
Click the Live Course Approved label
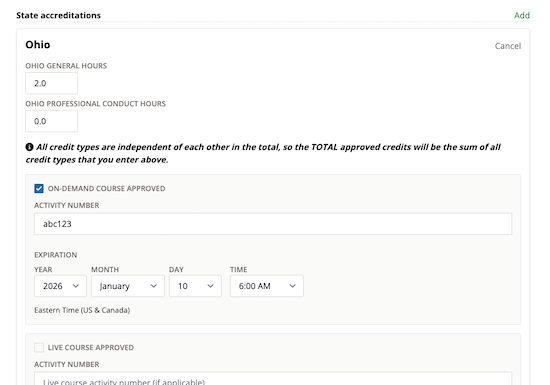coord(91,347)
